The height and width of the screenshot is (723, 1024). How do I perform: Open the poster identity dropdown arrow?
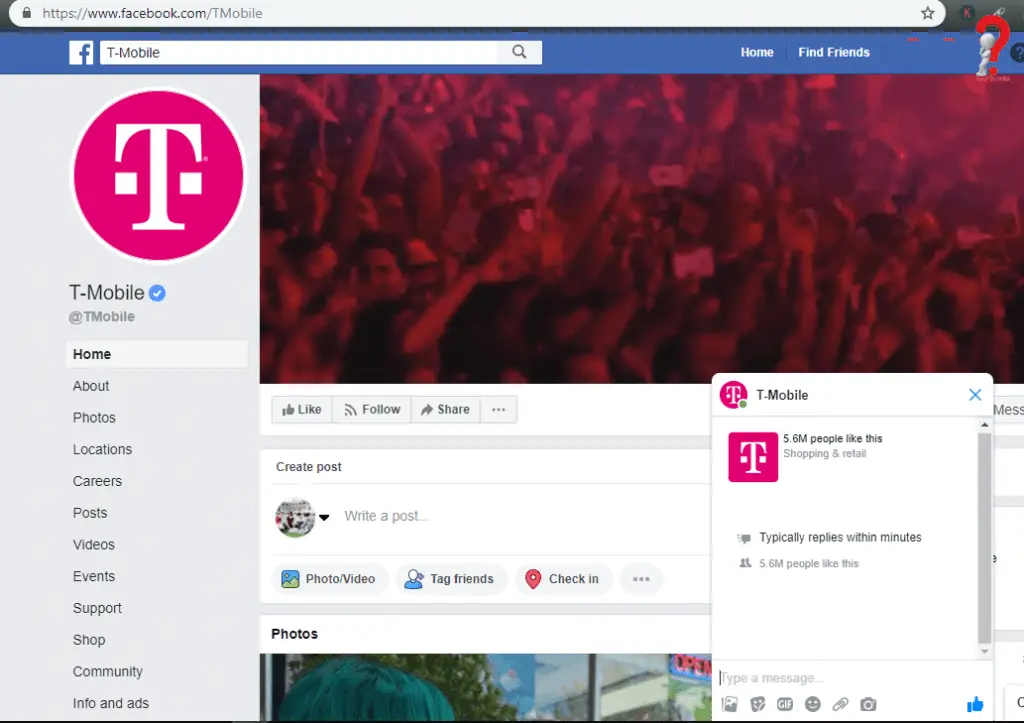[324, 517]
